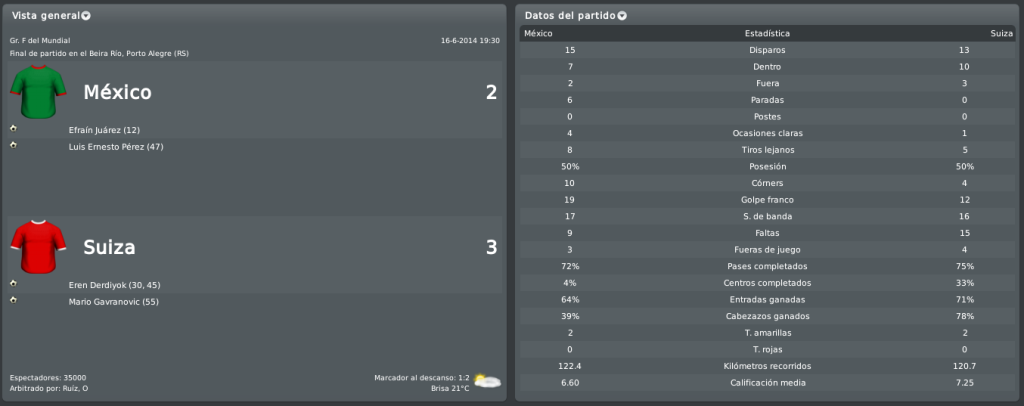Select scorer Mario Gavranovic (55)
1024x406 pixels.
(x=114, y=302)
